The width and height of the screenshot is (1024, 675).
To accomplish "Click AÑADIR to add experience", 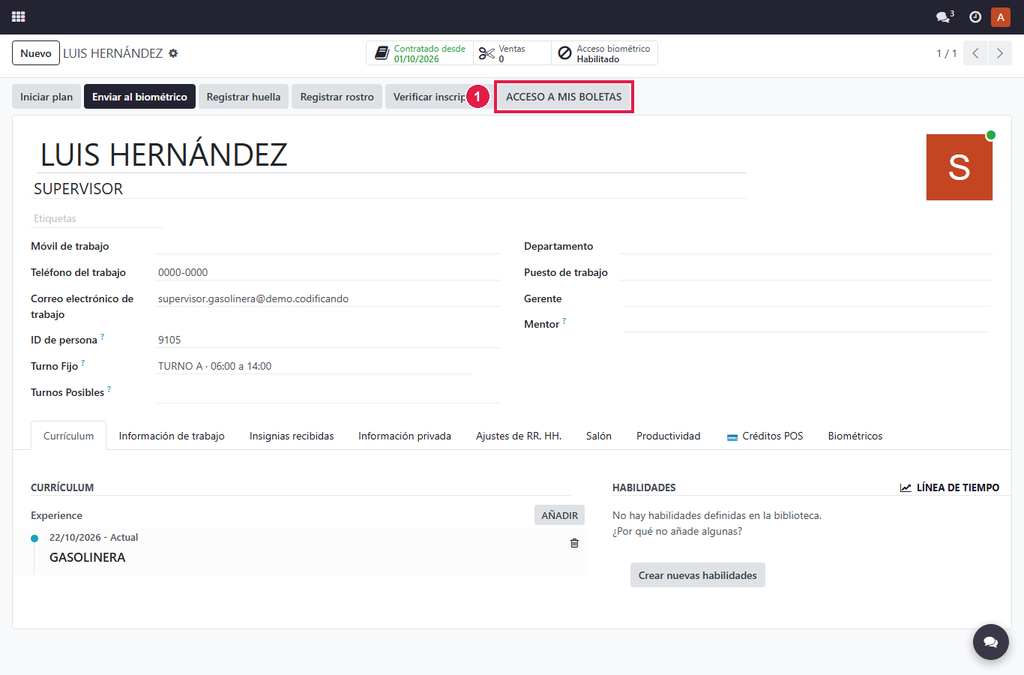I will click(x=560, y=515).
